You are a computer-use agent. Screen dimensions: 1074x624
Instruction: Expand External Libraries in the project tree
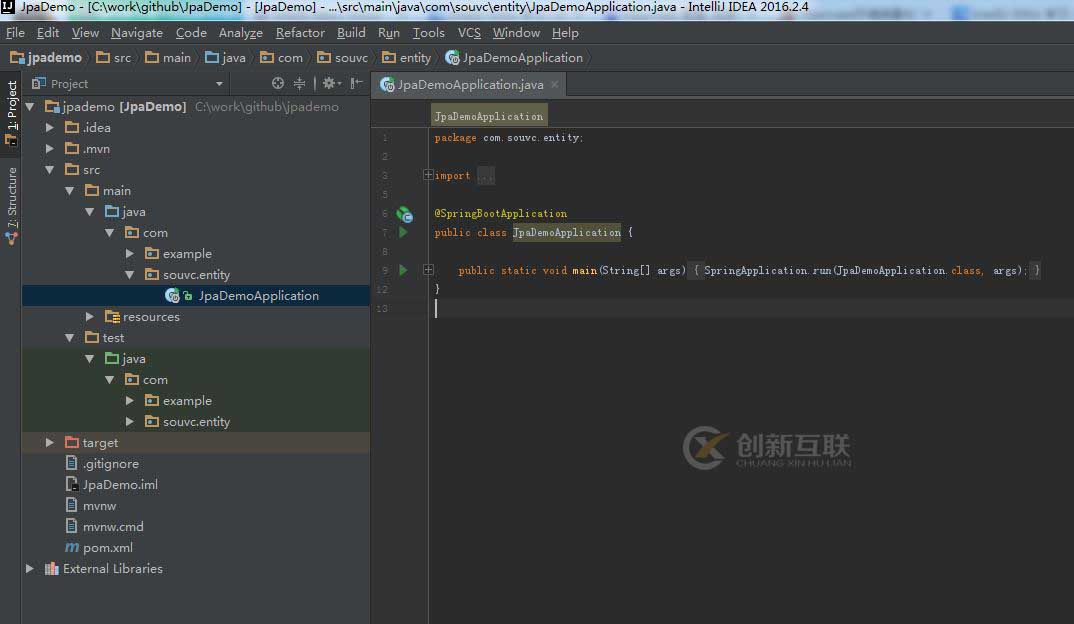tap(30, 569)
